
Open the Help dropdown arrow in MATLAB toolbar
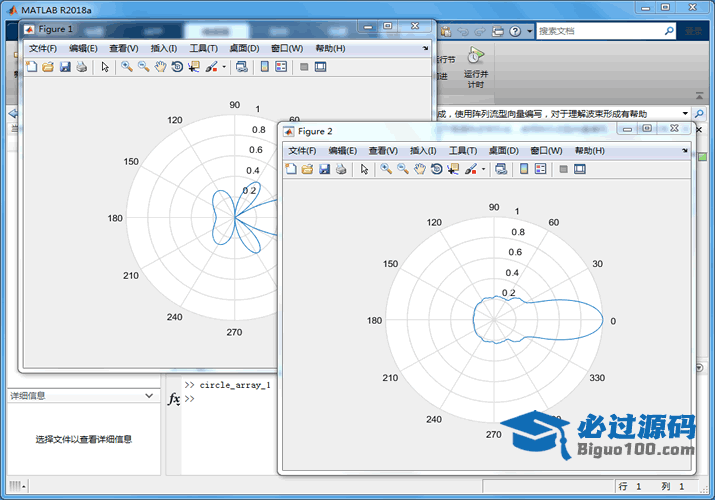529,31
